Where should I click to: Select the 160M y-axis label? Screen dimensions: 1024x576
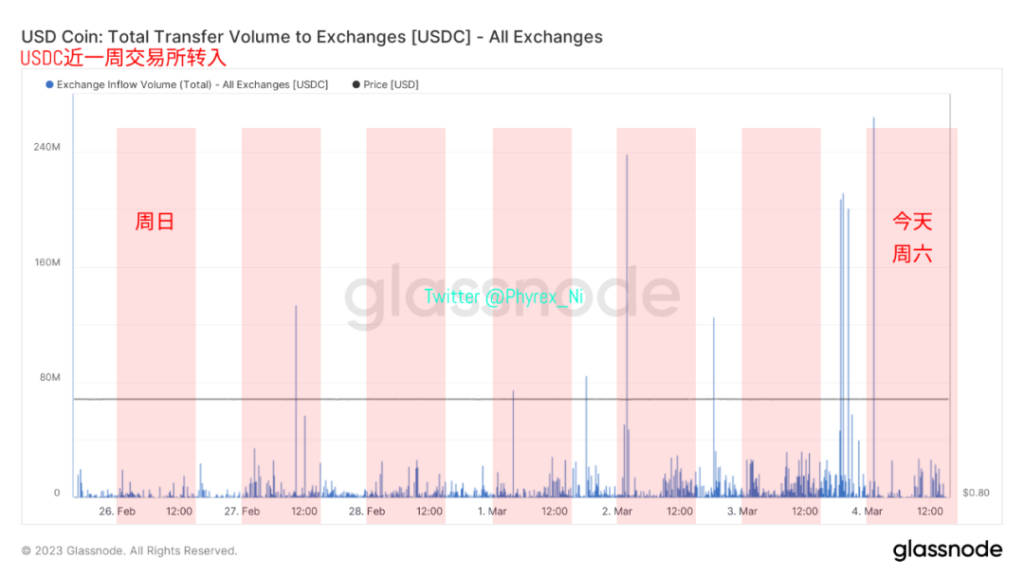tap(46, 263)
